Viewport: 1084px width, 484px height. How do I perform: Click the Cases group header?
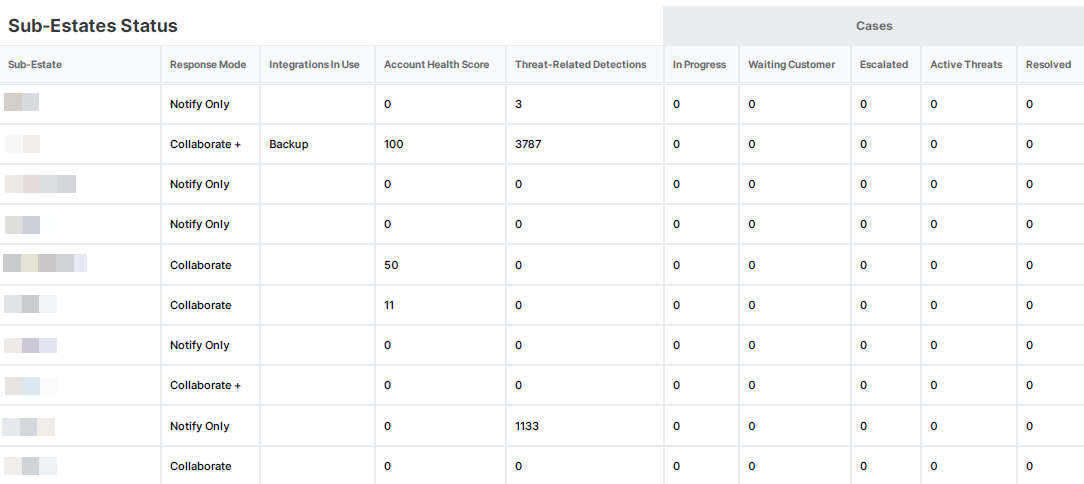pos(874,26)
